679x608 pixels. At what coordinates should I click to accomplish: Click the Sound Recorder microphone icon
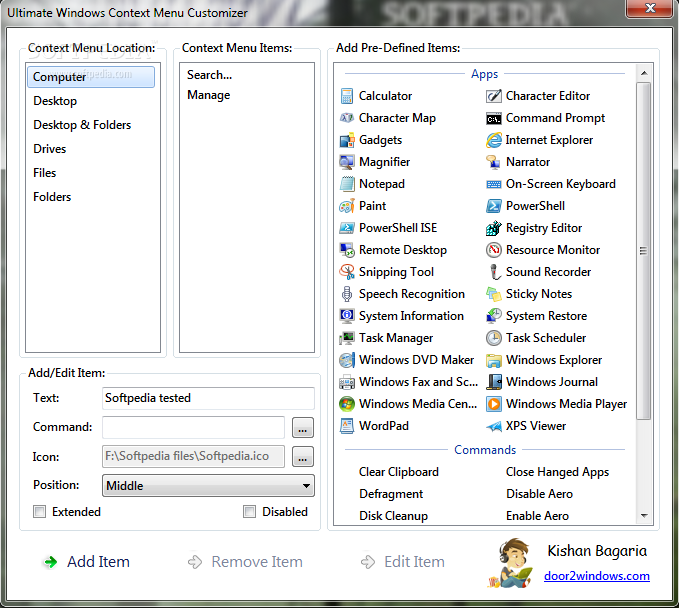click(494, 272)
